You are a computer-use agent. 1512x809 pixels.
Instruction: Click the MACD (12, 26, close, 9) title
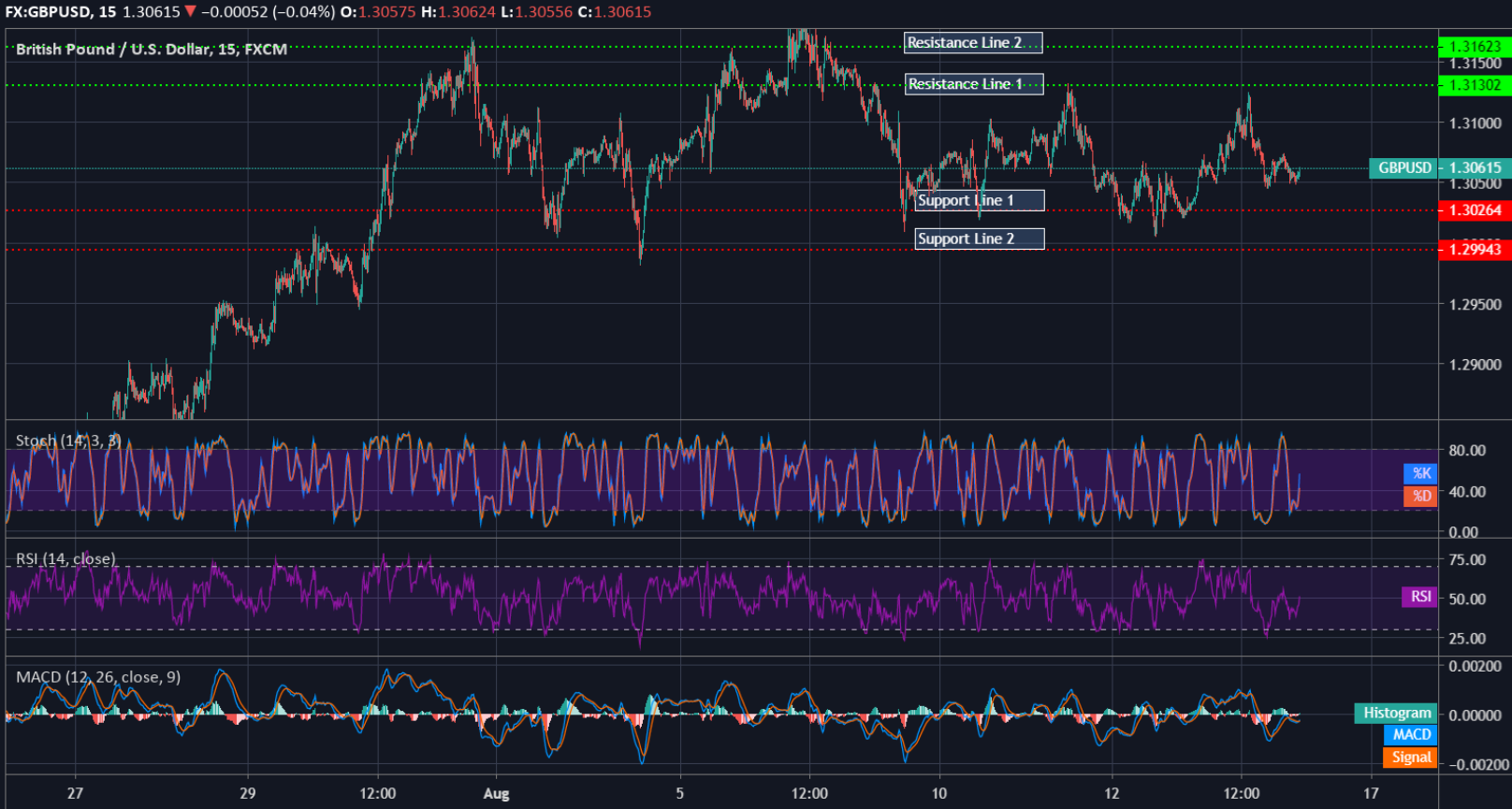(x=98, y=676)
